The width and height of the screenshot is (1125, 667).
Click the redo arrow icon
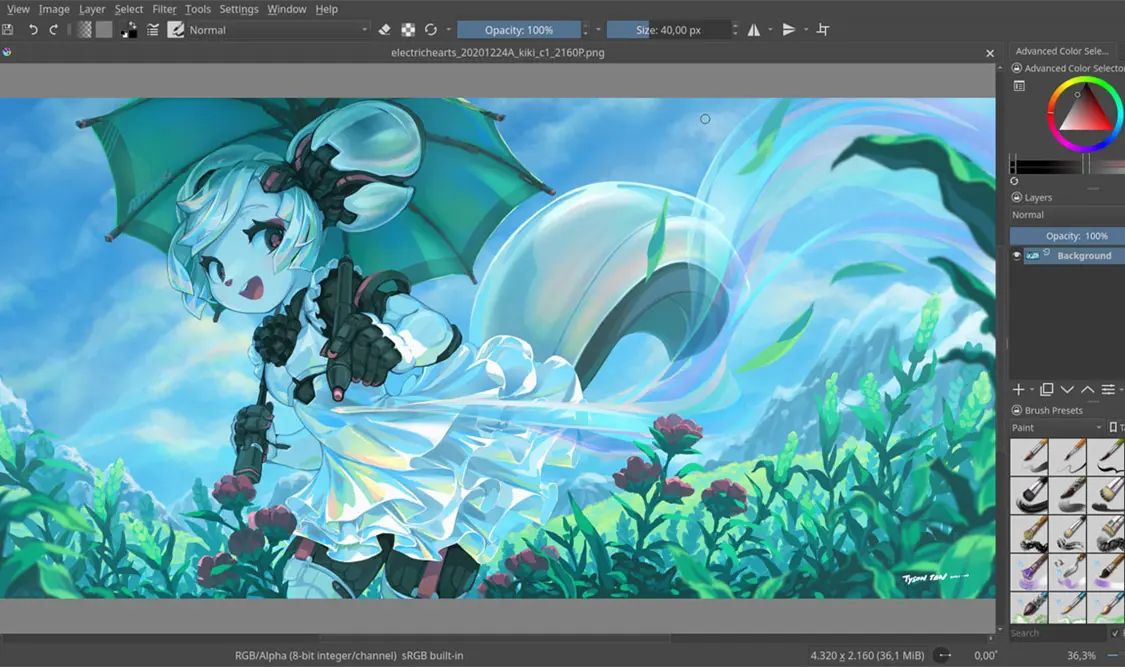click(x=54, y=30)
